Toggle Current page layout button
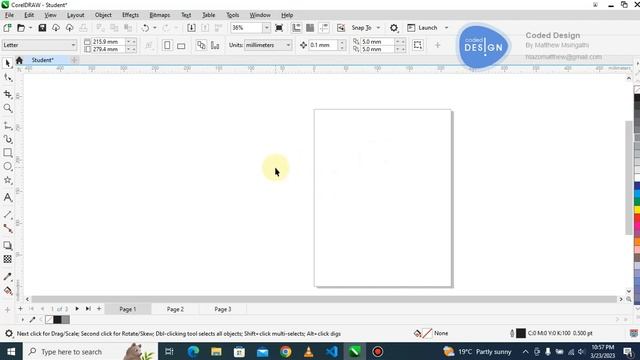 215,45
